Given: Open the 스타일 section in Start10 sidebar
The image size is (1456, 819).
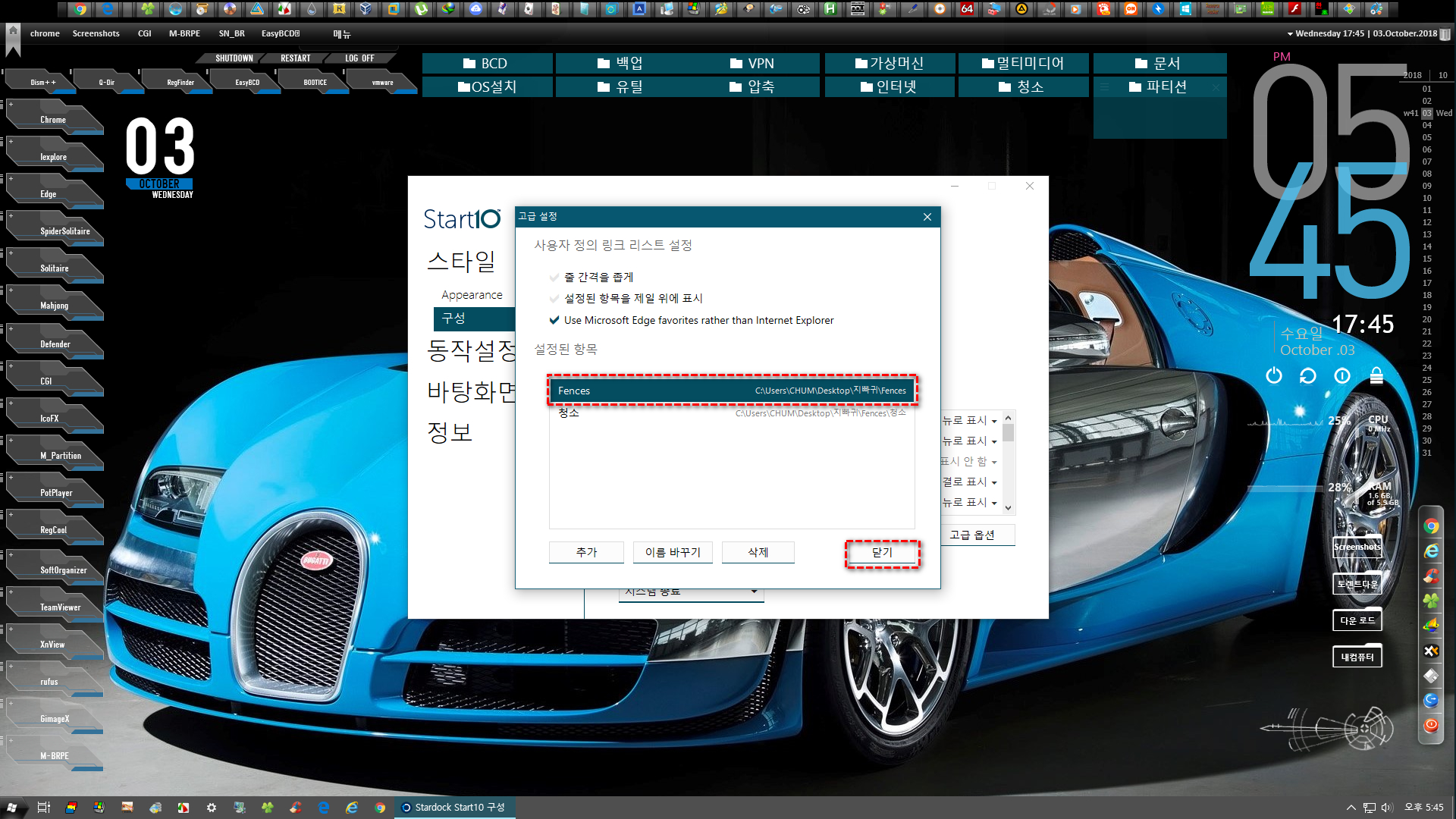Looking at the screenshot, I should click(461, 262).
